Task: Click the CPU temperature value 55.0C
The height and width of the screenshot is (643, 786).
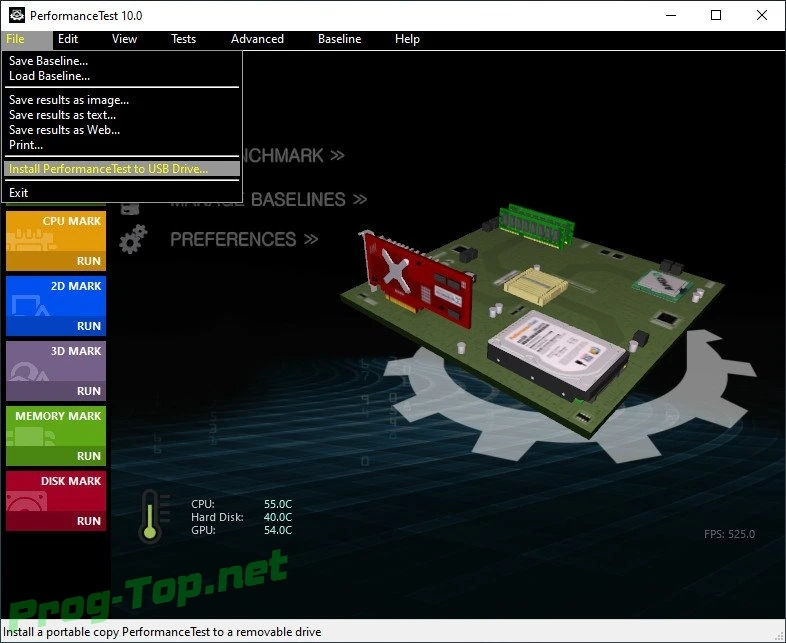Action: (x=278, y=504)
